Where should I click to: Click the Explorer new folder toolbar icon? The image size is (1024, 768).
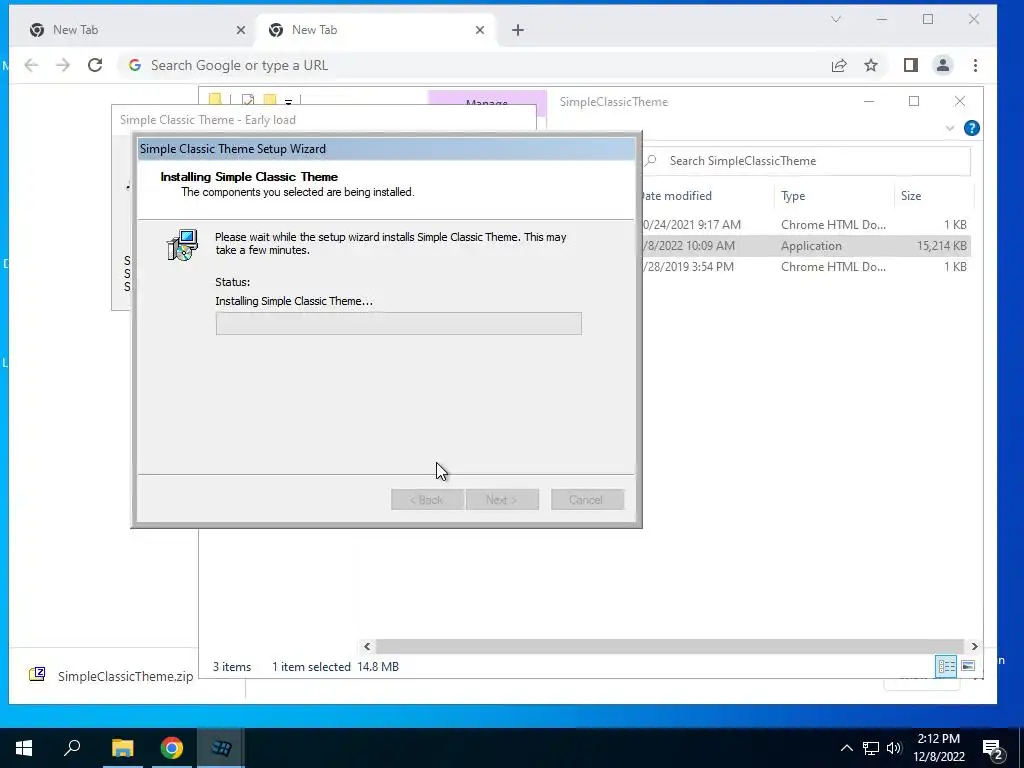[269, 99]
